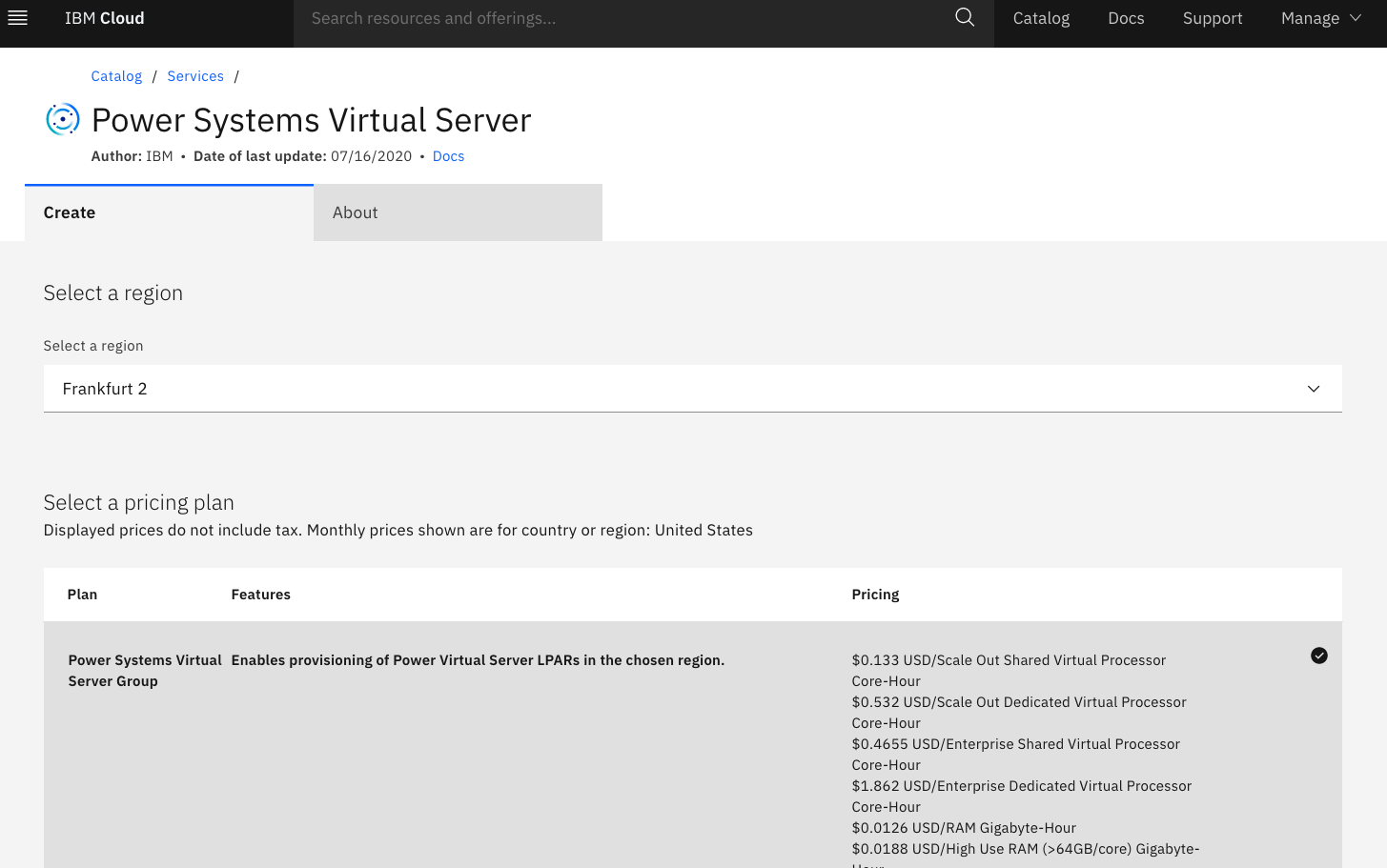Click the date of last update 07/16/2020
This screenshot has width=1387, height=868.
coord(371,156)
